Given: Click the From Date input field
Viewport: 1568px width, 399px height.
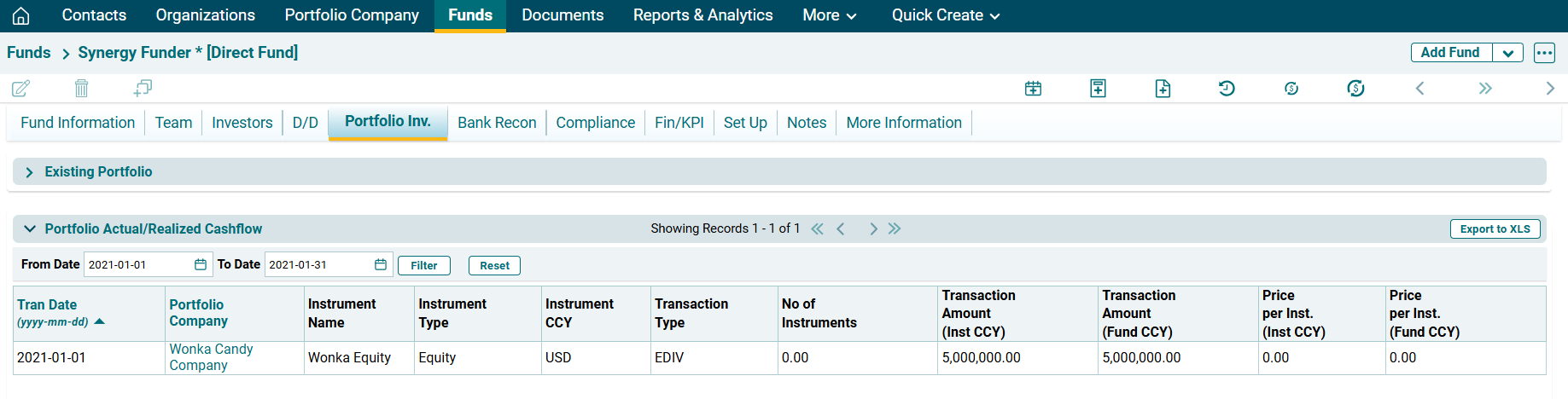Looking at the screenshot, I should click(x=138, y=265).
